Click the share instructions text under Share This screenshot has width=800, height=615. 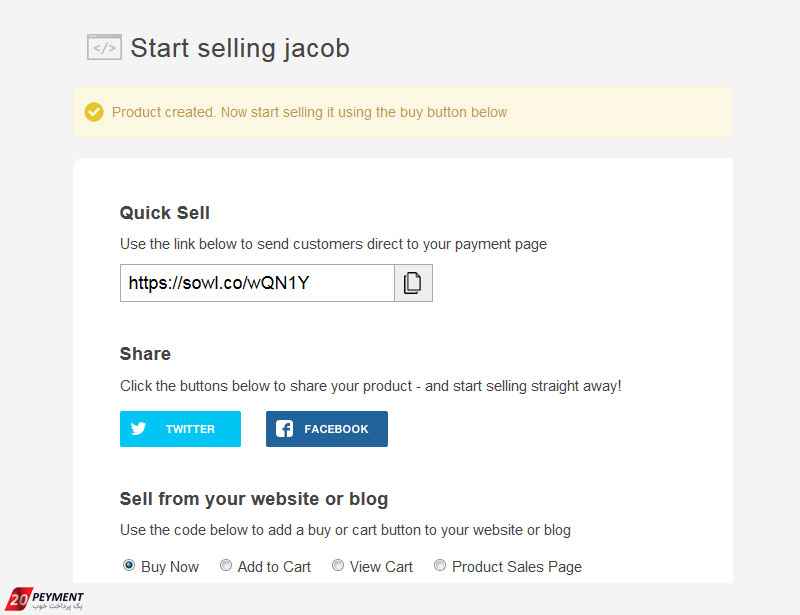[x=371, y=386]
